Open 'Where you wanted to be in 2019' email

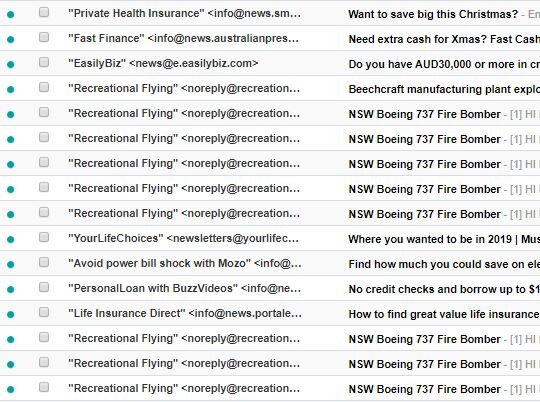444,239
